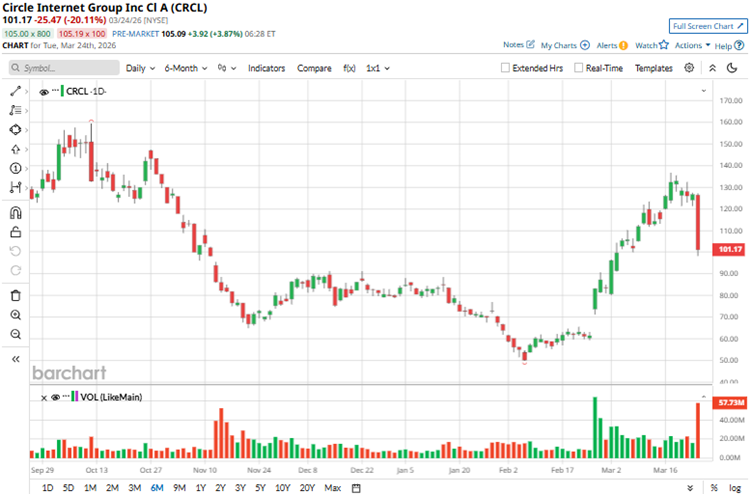Image resolution: width=752 pixels, height=494 pixels.
Task: Select the measure range tool
Action: (15, 188)
